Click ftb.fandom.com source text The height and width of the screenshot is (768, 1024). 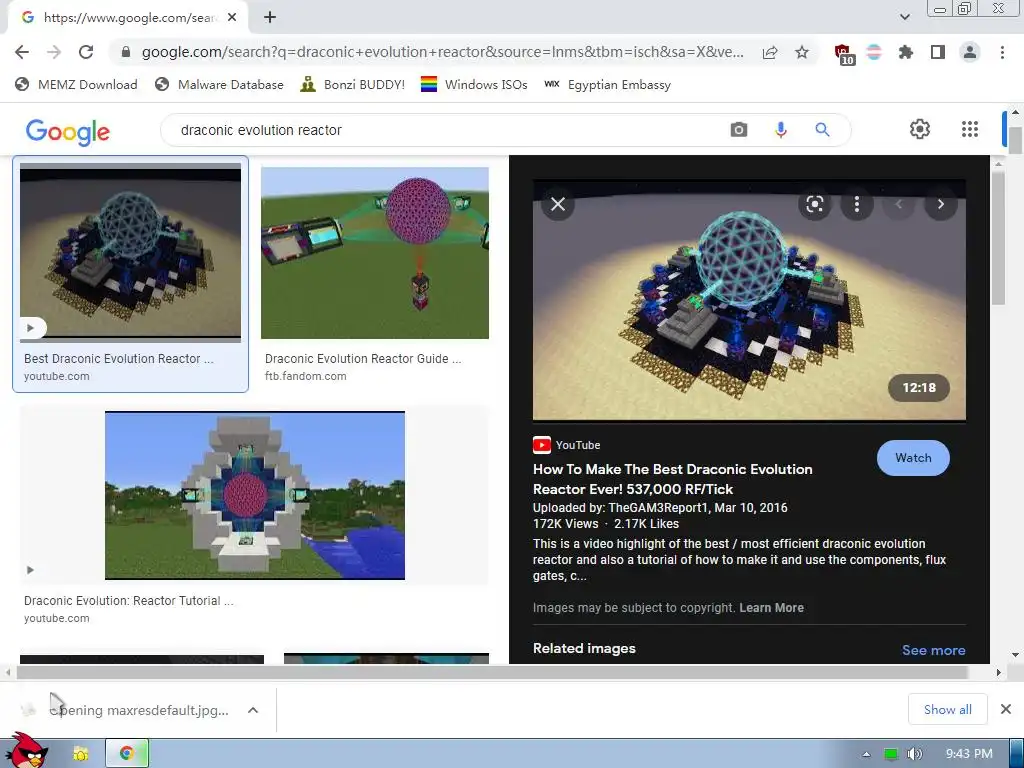(306, 376)
